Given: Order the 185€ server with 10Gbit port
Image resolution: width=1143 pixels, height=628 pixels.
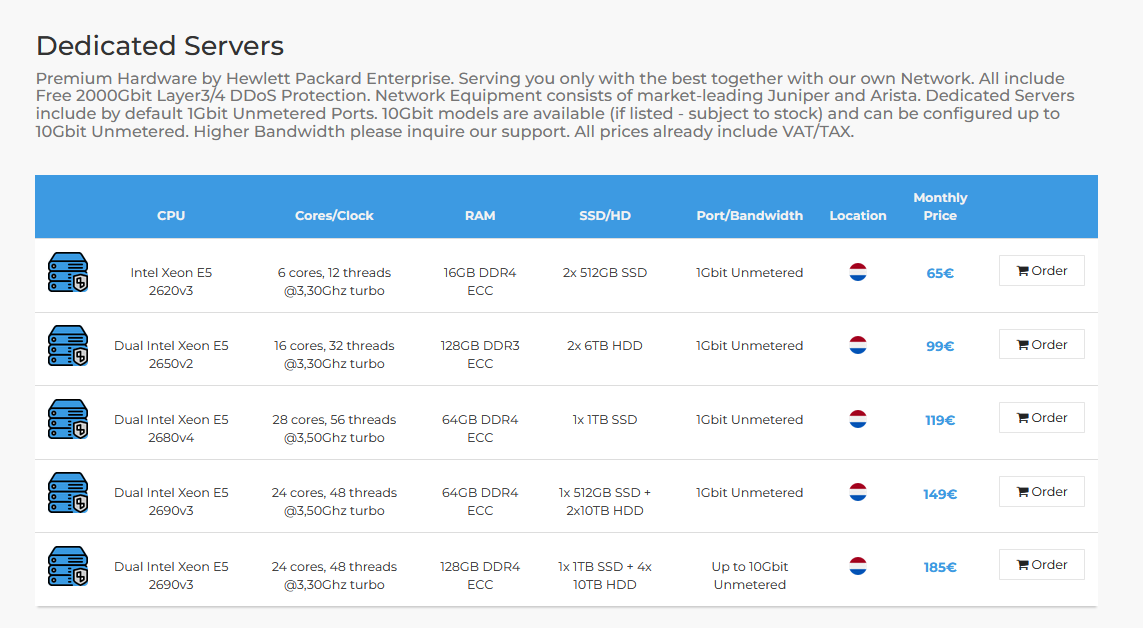Looking at the screenshot, I should [1042, 565].
